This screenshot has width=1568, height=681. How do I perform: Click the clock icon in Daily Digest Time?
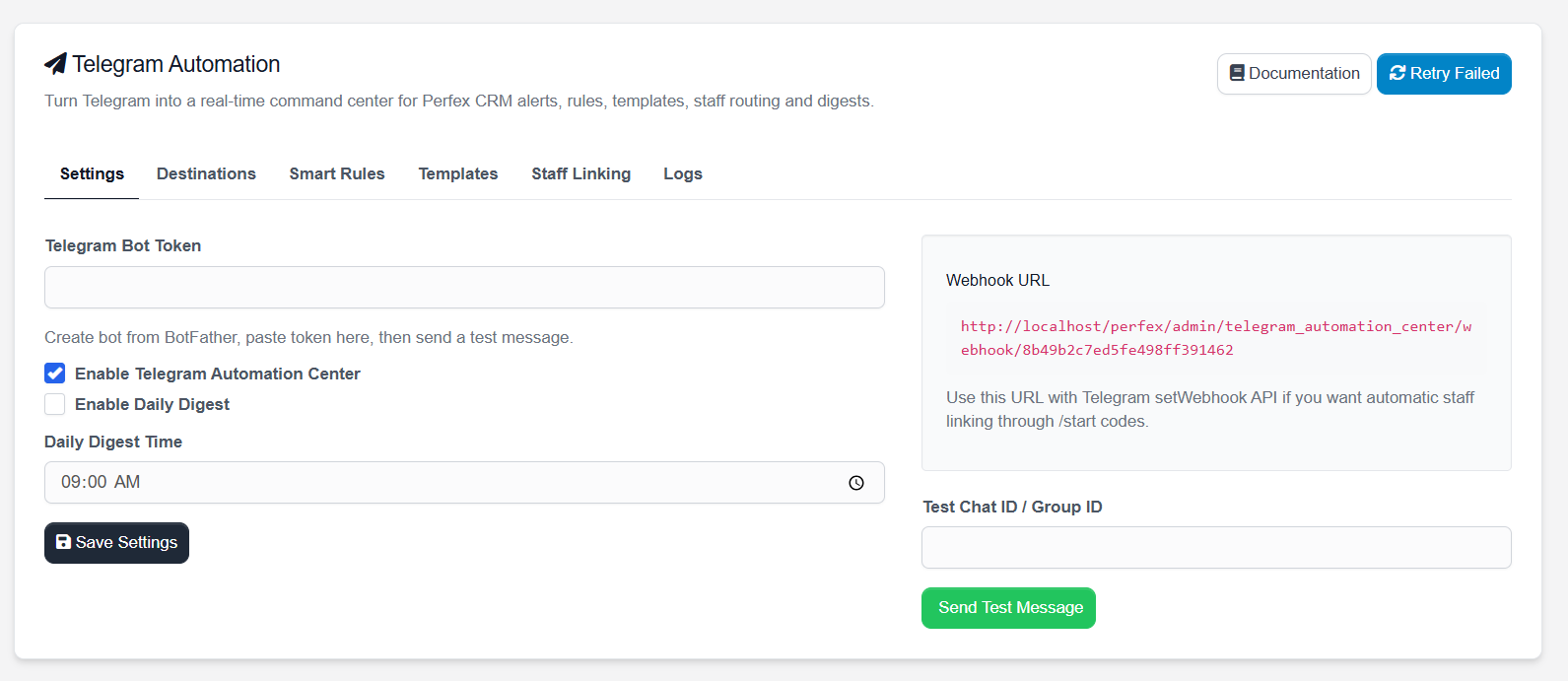(856, 483)
